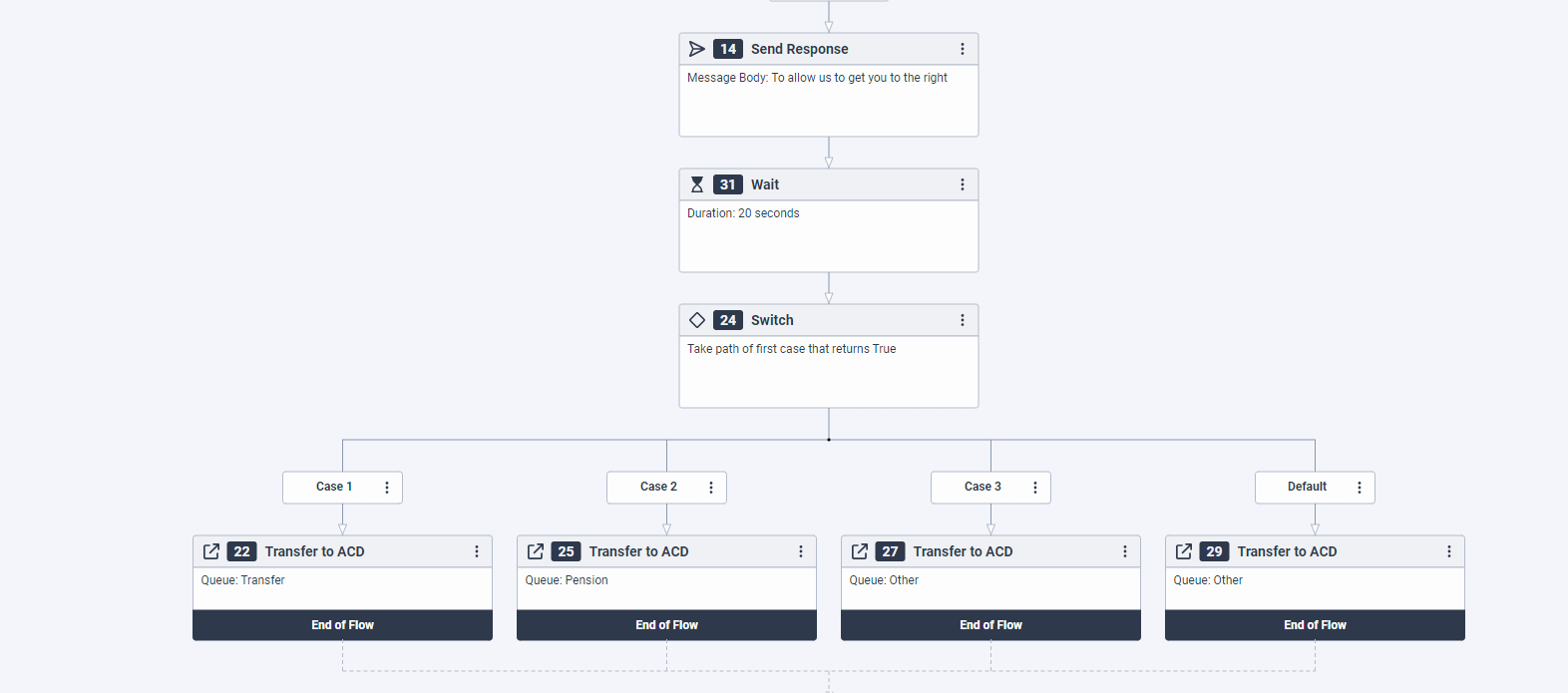The image size is (1568, 693).
Task: Open the Wait action's kebab menu
Action: tap(963, 184)
